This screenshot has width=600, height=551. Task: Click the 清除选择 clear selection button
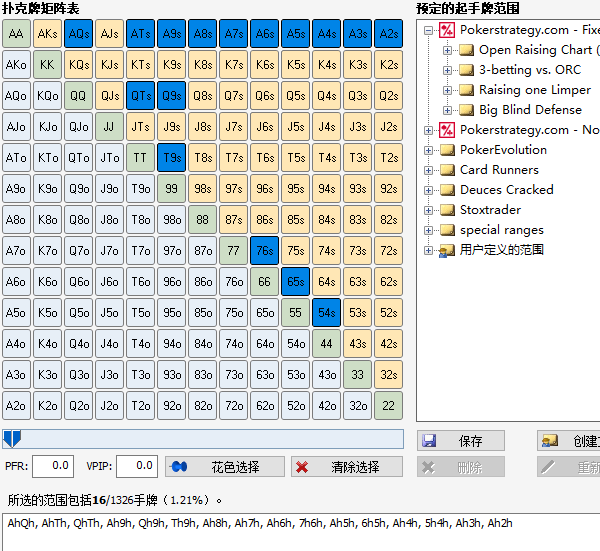347,467
